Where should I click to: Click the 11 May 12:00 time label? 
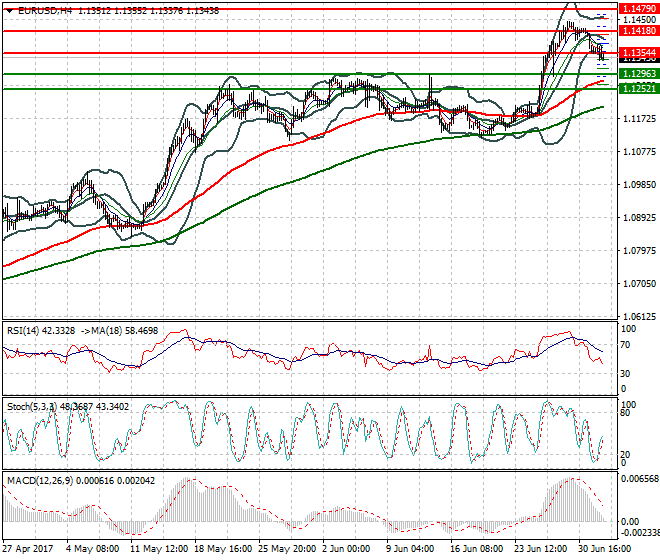point(159,549)
